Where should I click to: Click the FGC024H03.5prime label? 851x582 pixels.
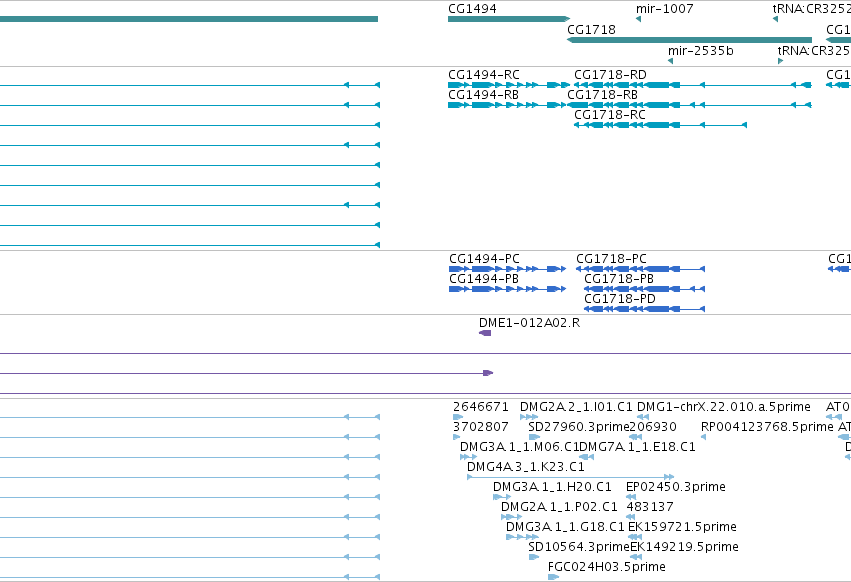(607, 567)
